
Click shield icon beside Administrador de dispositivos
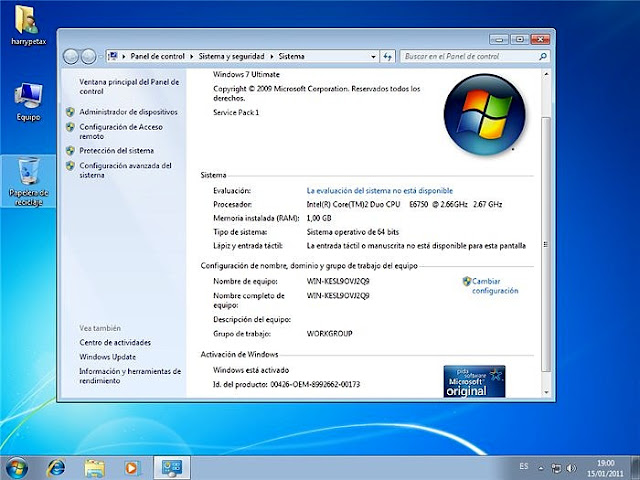click(x=70, y=112)
